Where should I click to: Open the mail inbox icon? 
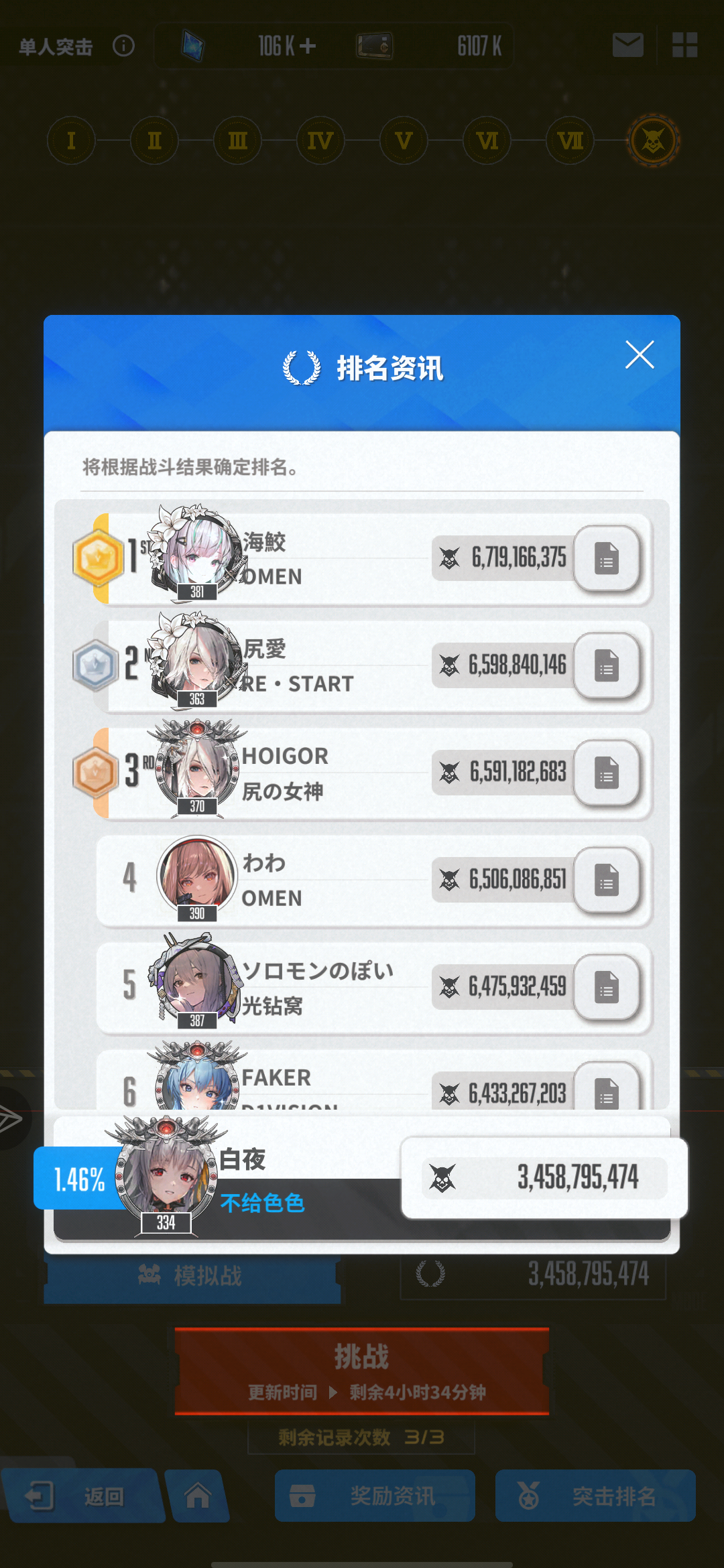tap(628, 46)
